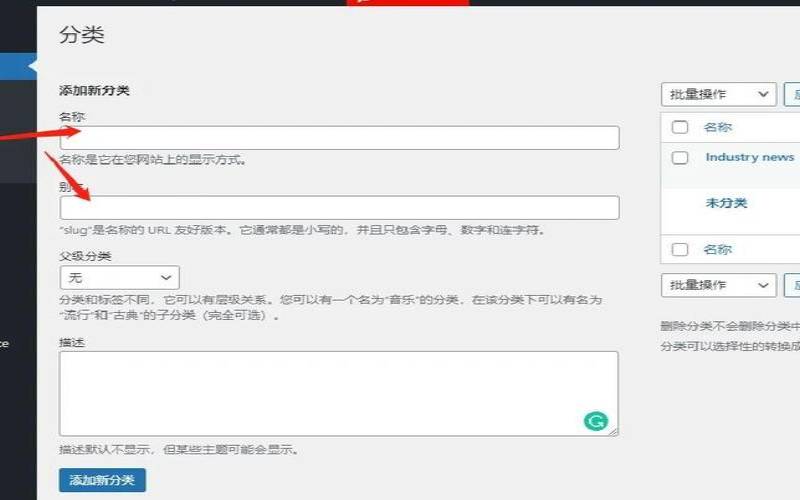
Task: Click the apply button beside top 批量操作
Action: coord(792,95)
